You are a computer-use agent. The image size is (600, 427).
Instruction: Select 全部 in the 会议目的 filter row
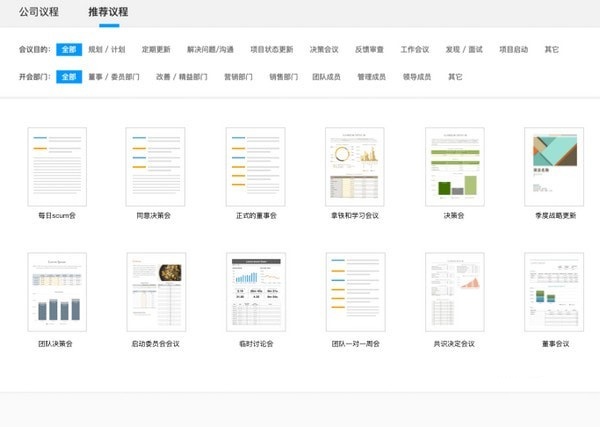tap(69, 49)
